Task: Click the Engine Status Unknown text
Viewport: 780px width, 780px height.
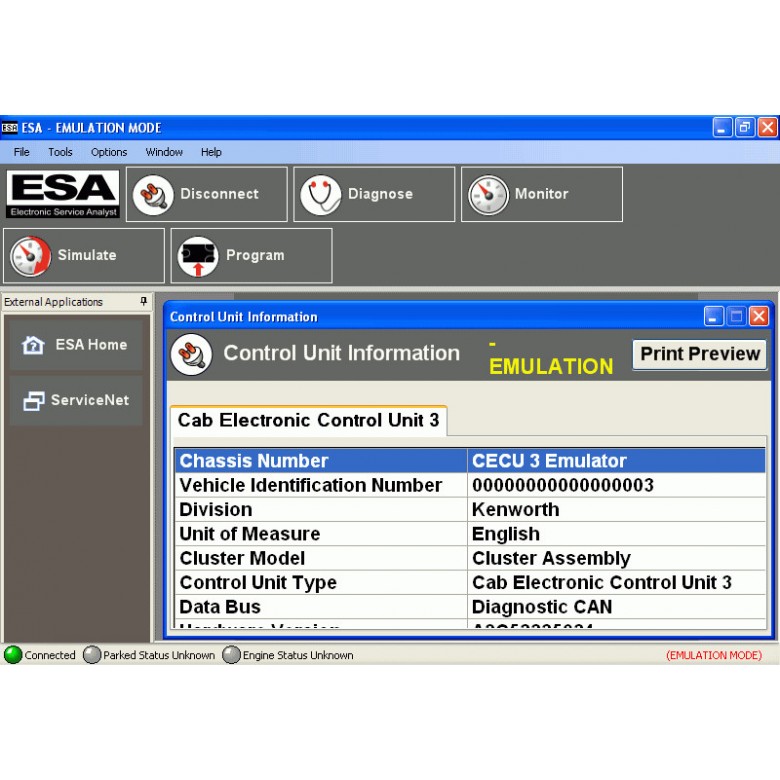Action: (x=298, y=655)
